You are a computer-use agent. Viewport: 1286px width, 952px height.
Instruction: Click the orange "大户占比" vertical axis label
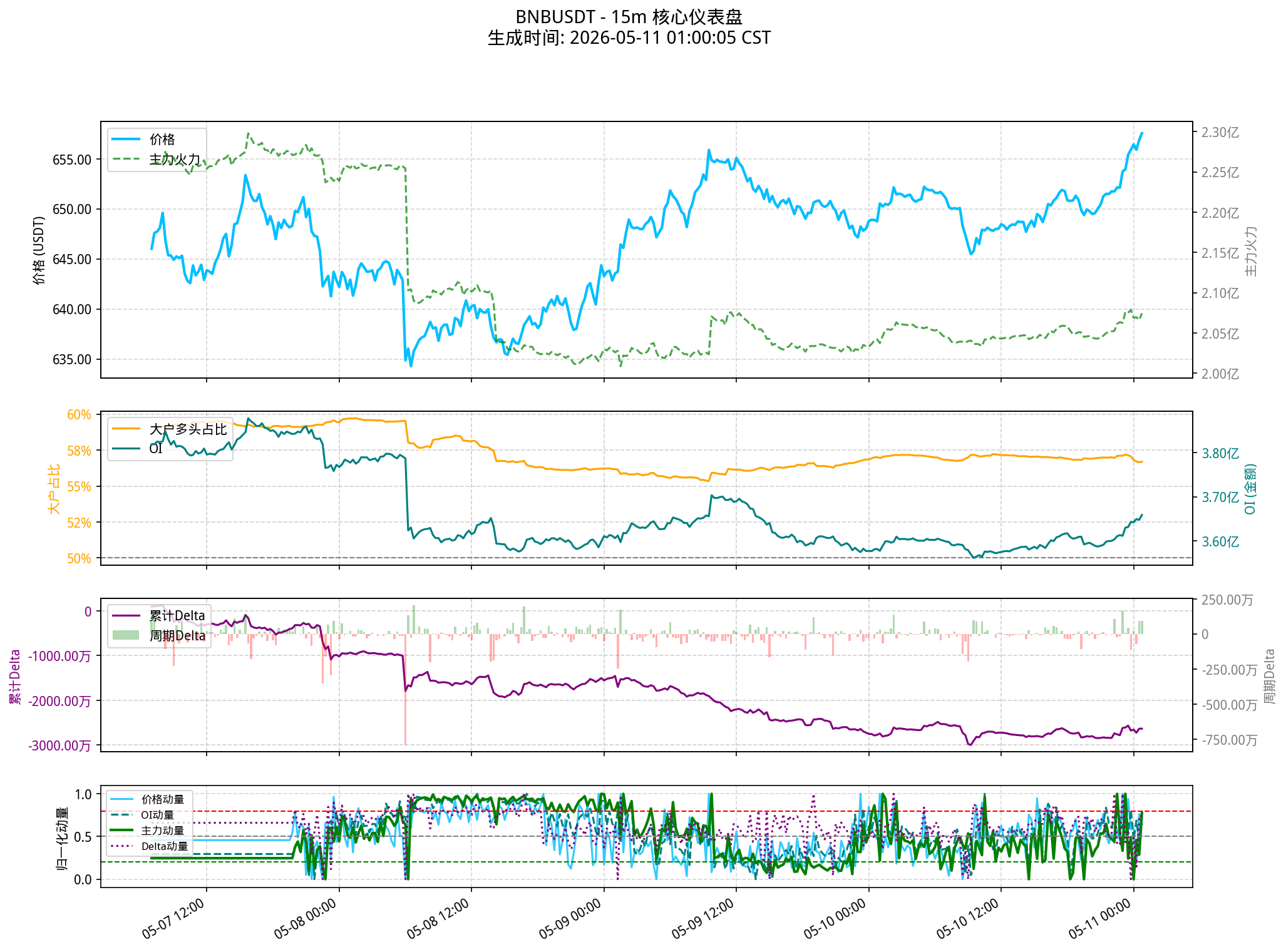[x=54, y=489]
